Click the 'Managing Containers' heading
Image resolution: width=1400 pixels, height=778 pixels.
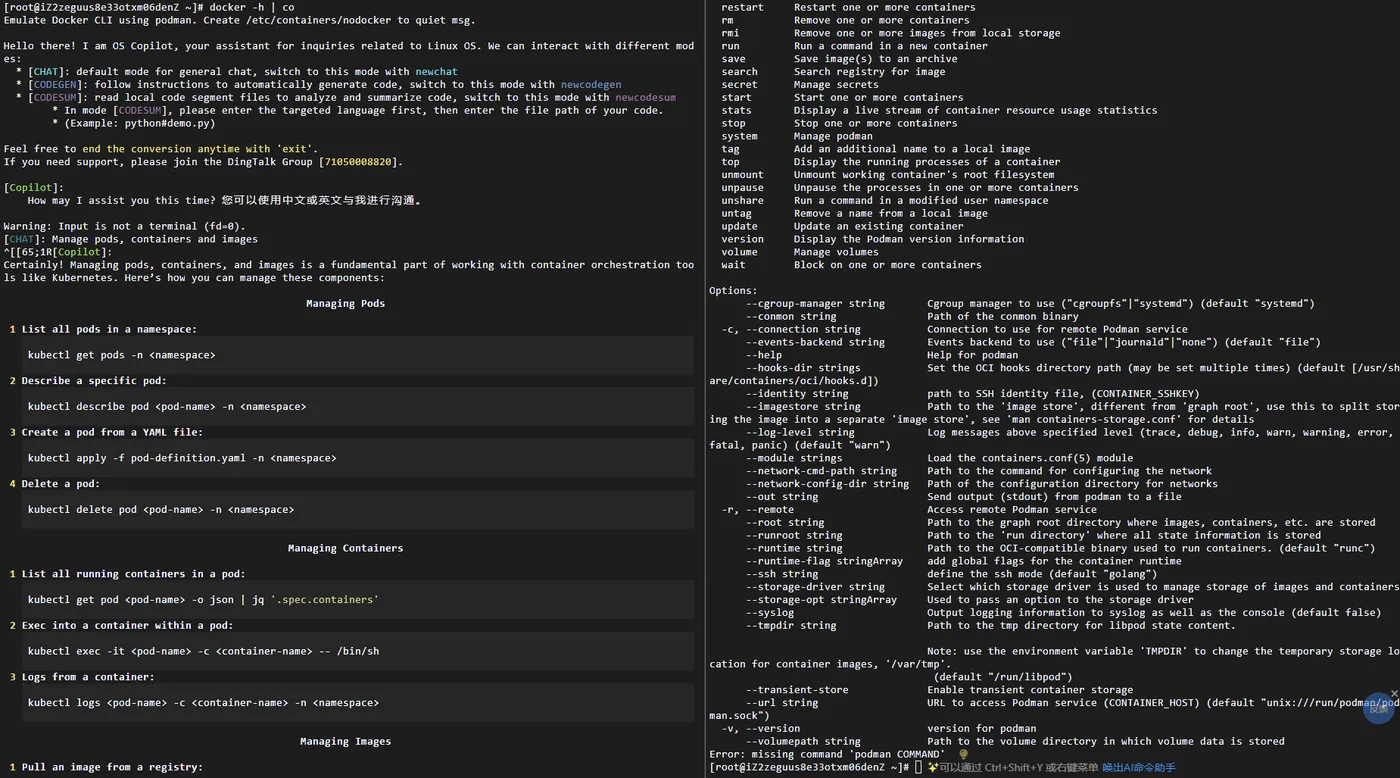click(x=345, y=549)
